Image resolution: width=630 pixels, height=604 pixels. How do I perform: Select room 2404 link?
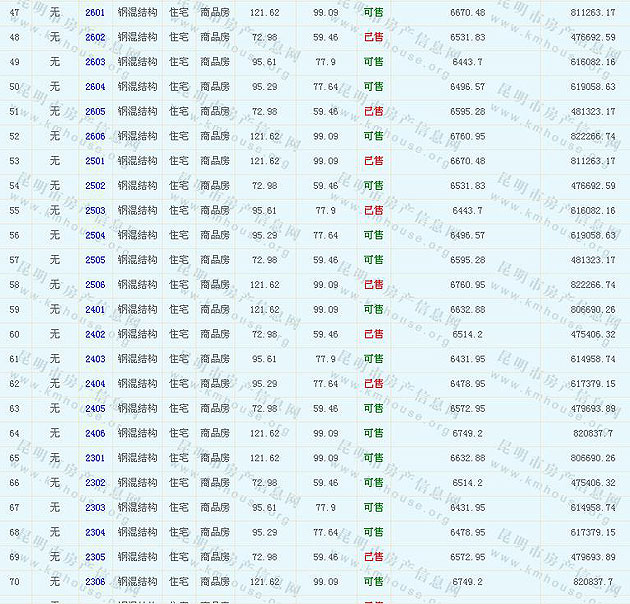click(x=95, y=384)
